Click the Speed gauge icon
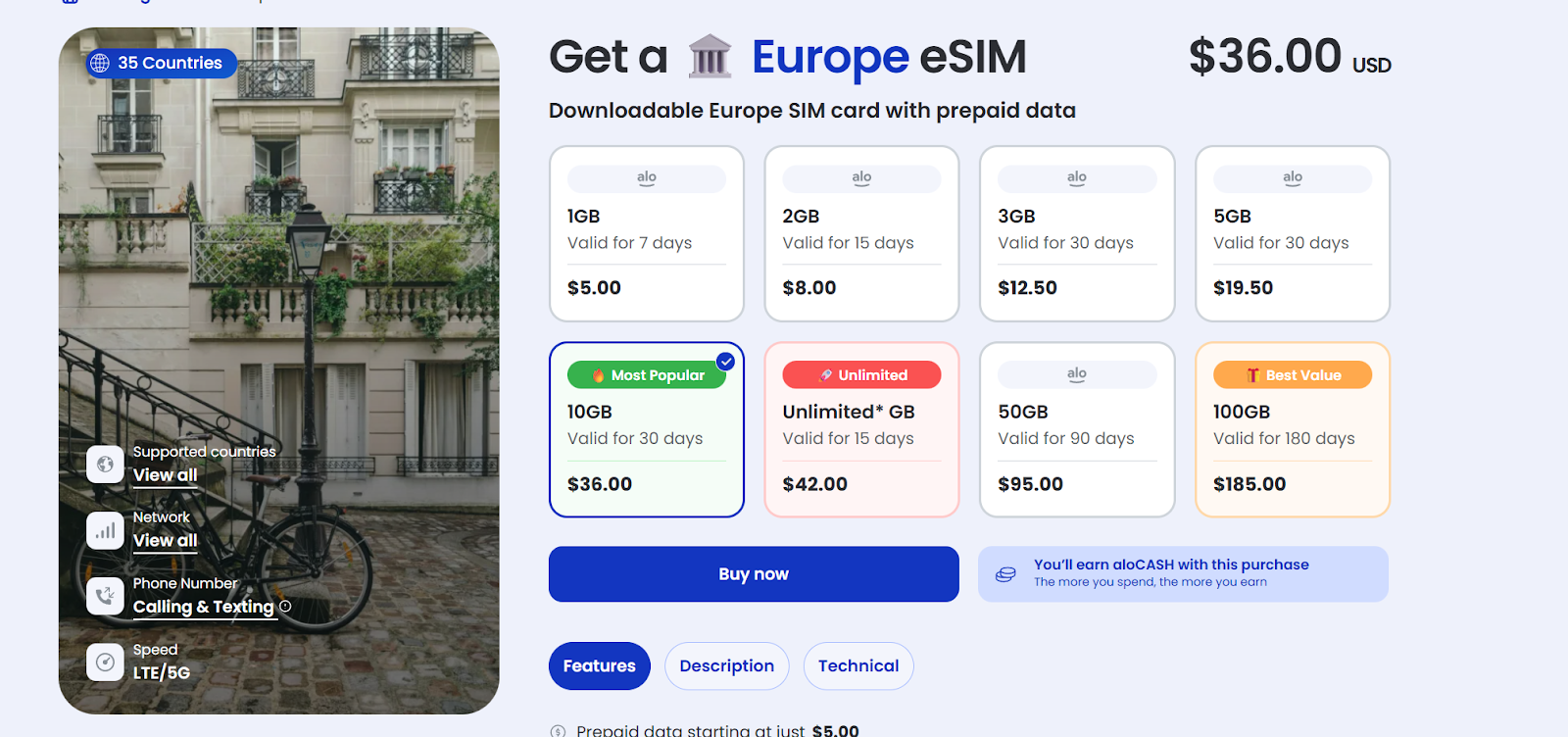 105,663
